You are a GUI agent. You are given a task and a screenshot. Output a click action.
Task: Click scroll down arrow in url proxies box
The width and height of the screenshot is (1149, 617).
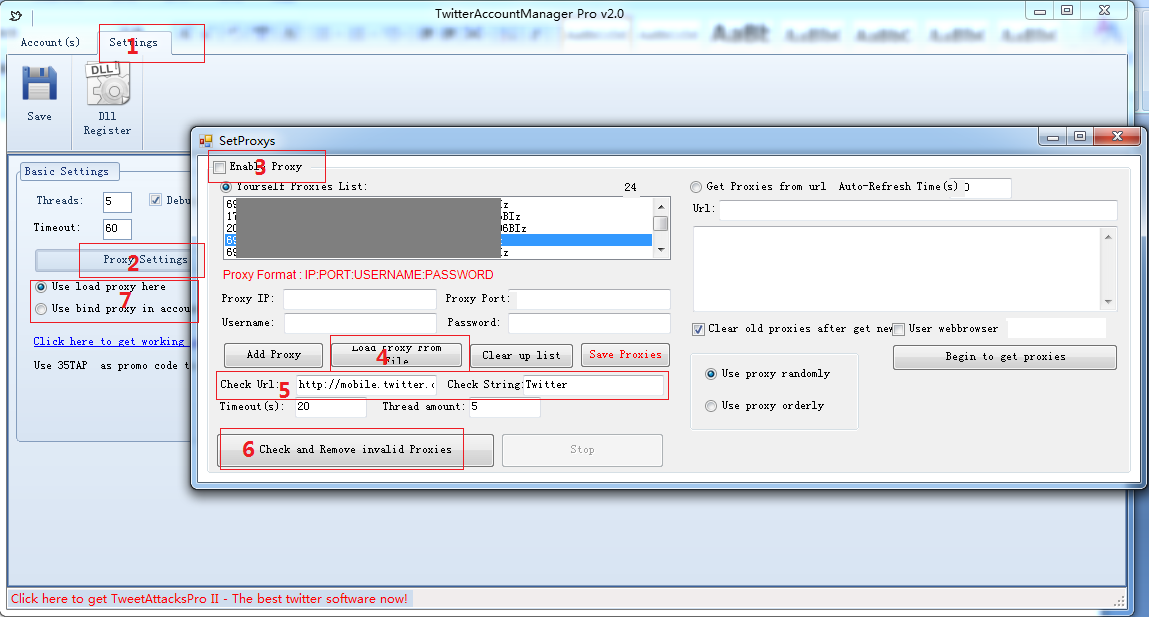[1108, 302]
